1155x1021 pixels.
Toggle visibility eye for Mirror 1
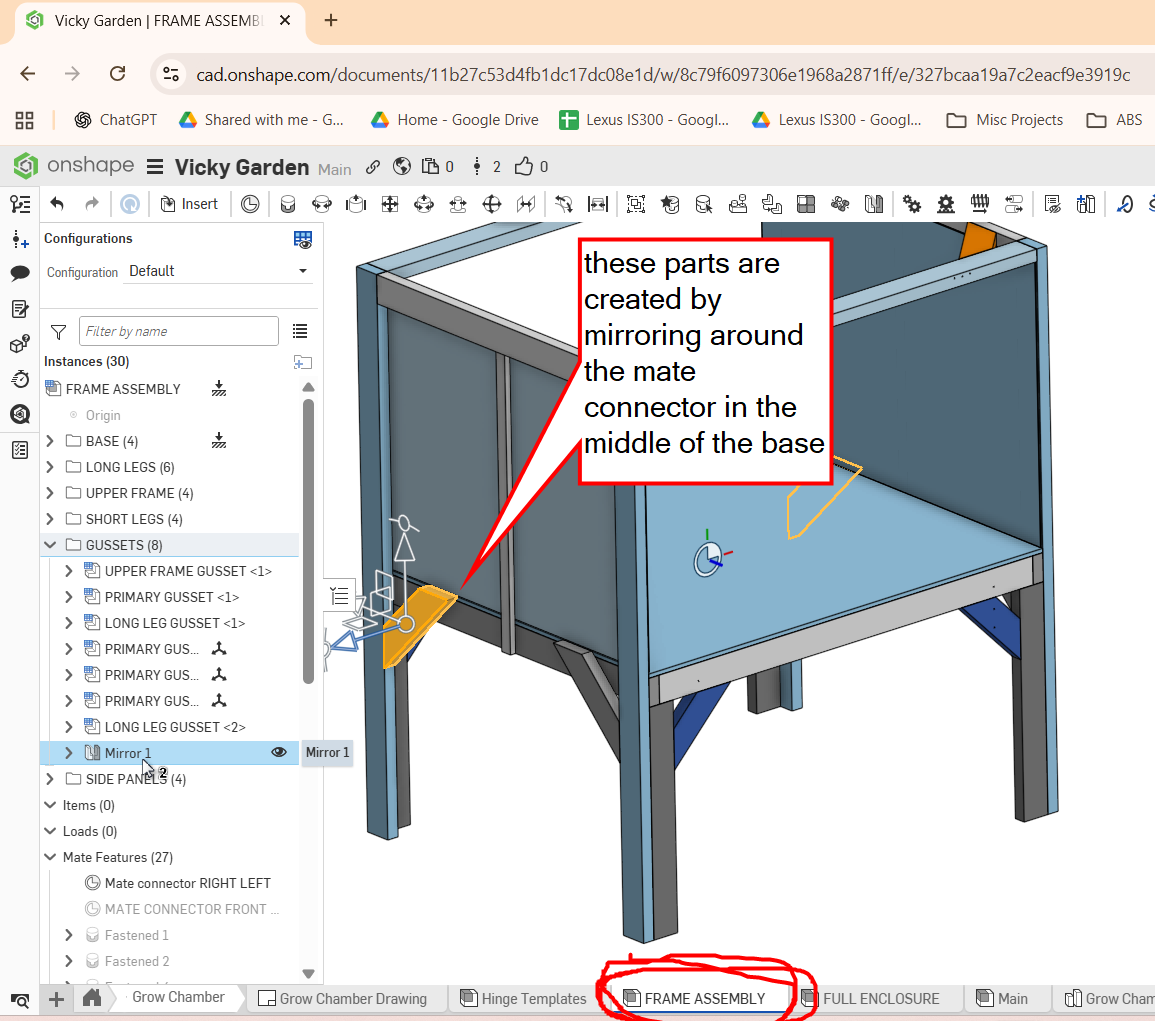[279, 753]
